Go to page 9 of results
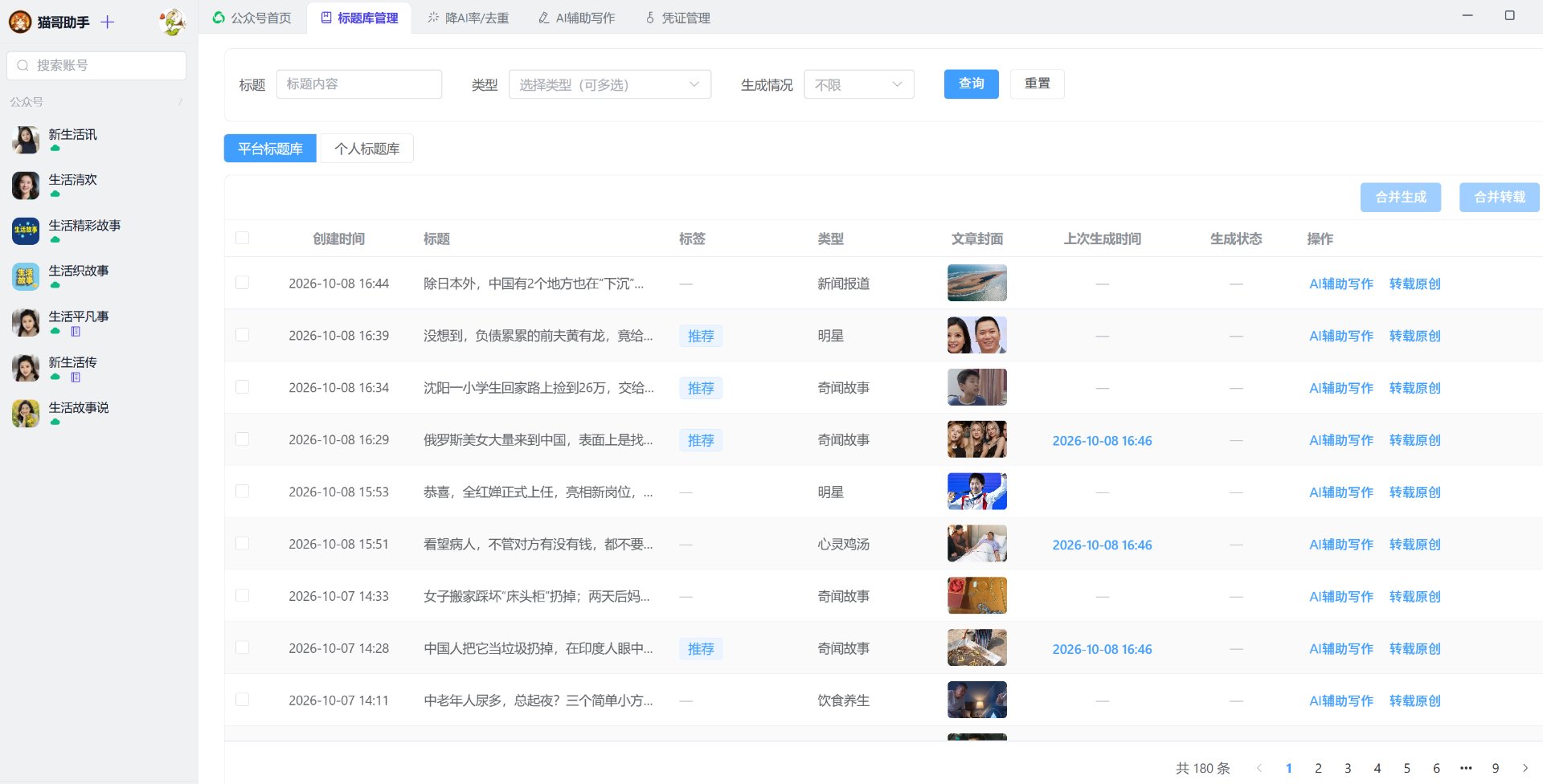 [x=1496, y=768]
